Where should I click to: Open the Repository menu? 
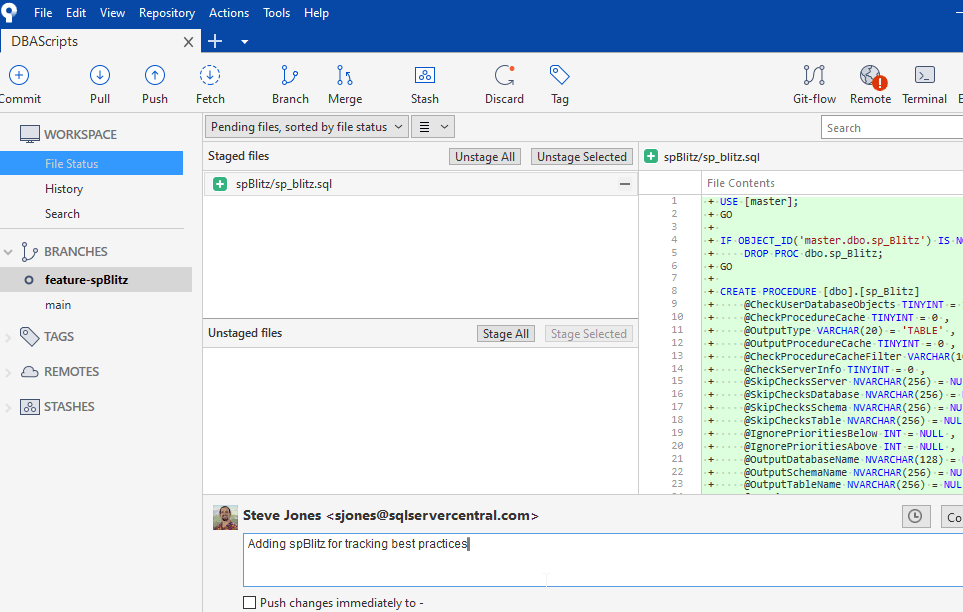167,13
